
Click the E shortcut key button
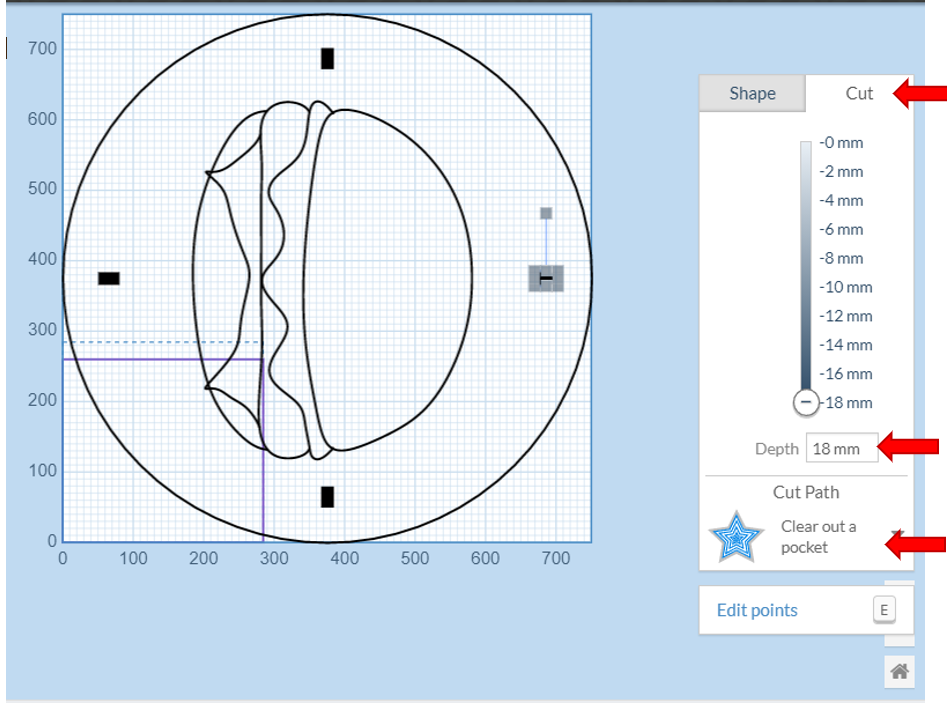pos(884,610)
